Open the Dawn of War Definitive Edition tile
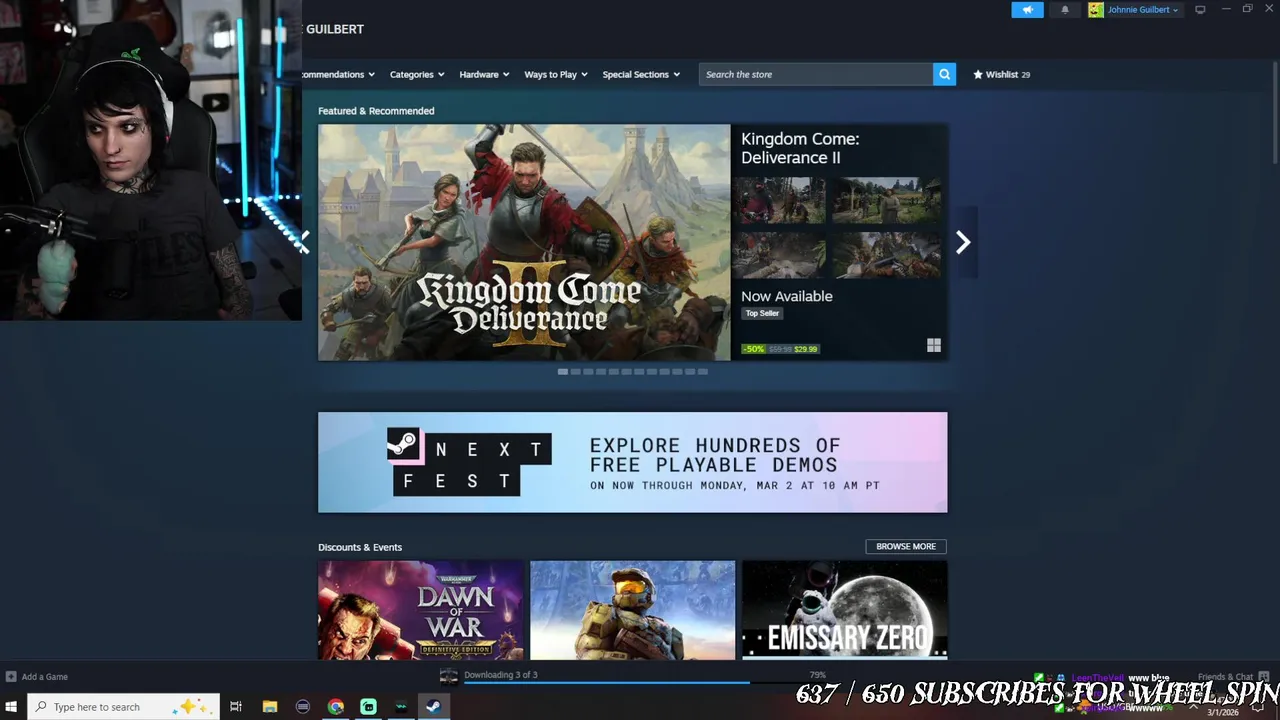This screenshot has width=1280, height=720. (421, 610)
